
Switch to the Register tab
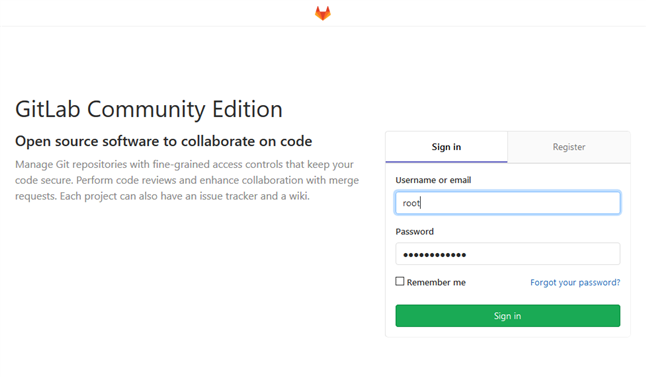pyautogui.click(x=569, y=147)
